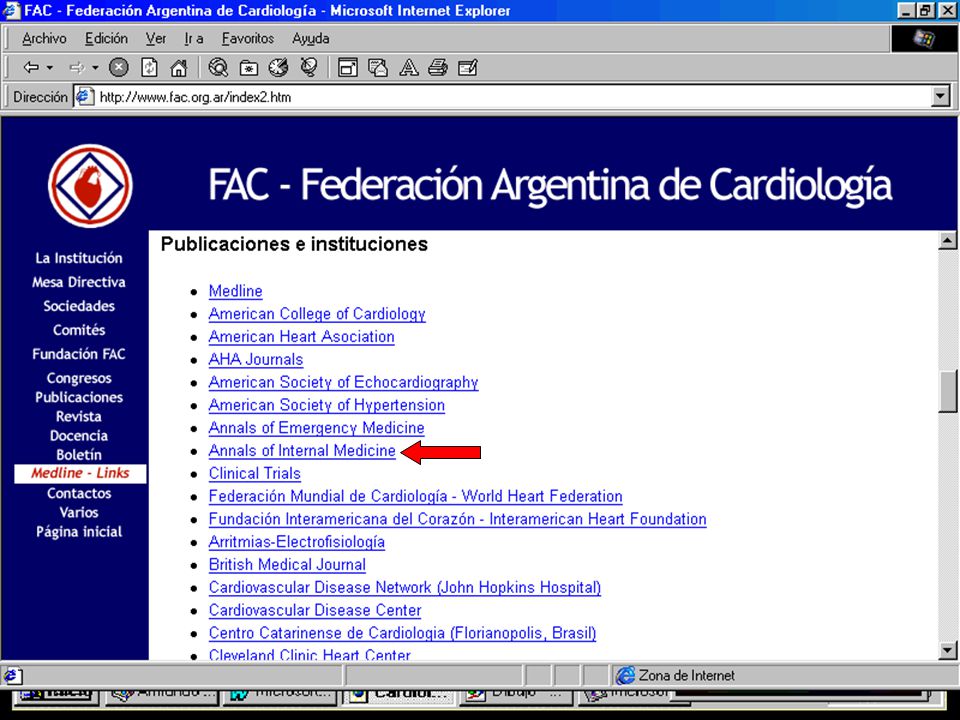The width and height of the screenshot is (960, 720).
Task: Select Congresos in sidebar
Action: [78, 378]
